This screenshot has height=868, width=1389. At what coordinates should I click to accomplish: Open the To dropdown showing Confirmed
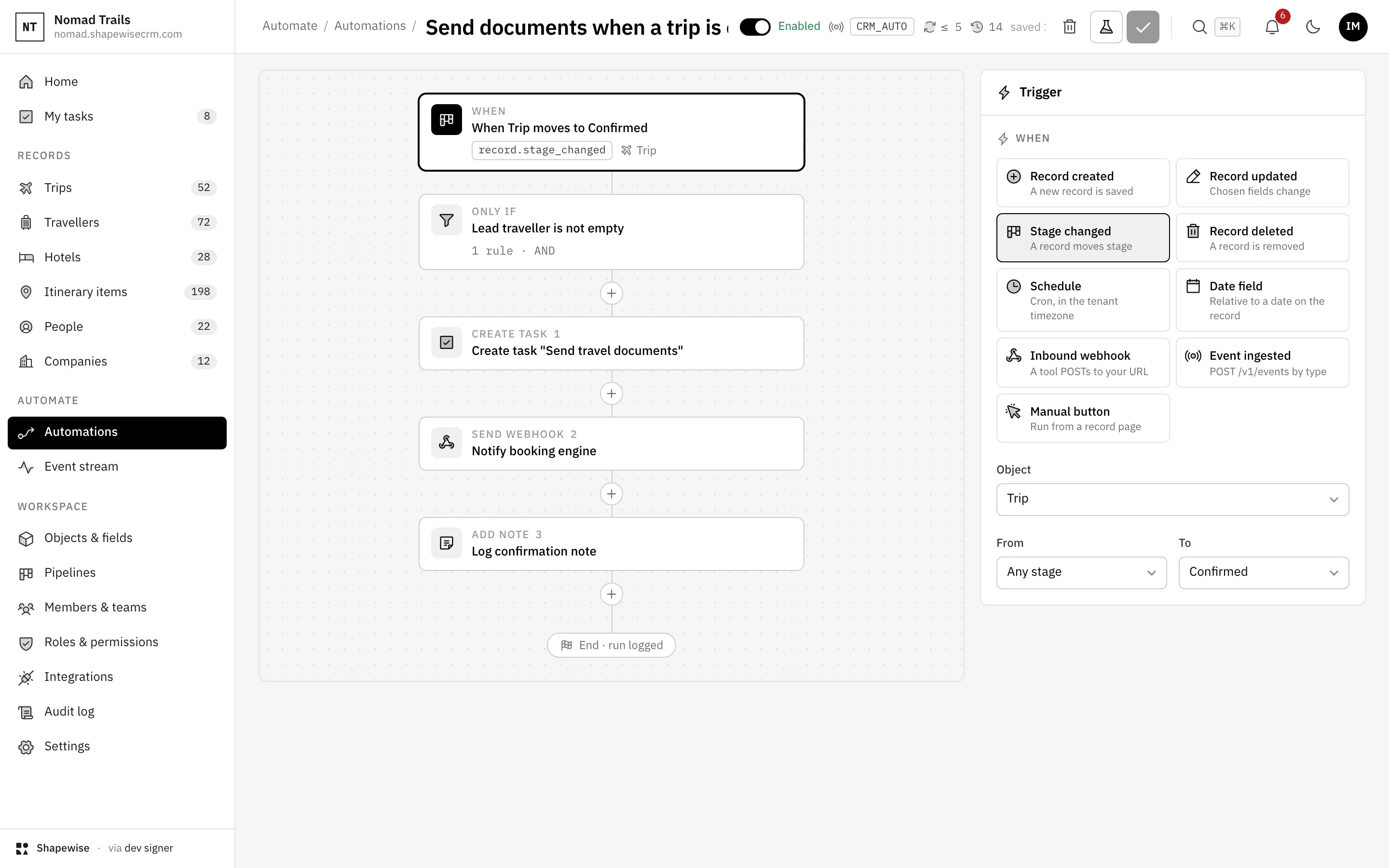pyautogui.click(x=1263, y=572)
